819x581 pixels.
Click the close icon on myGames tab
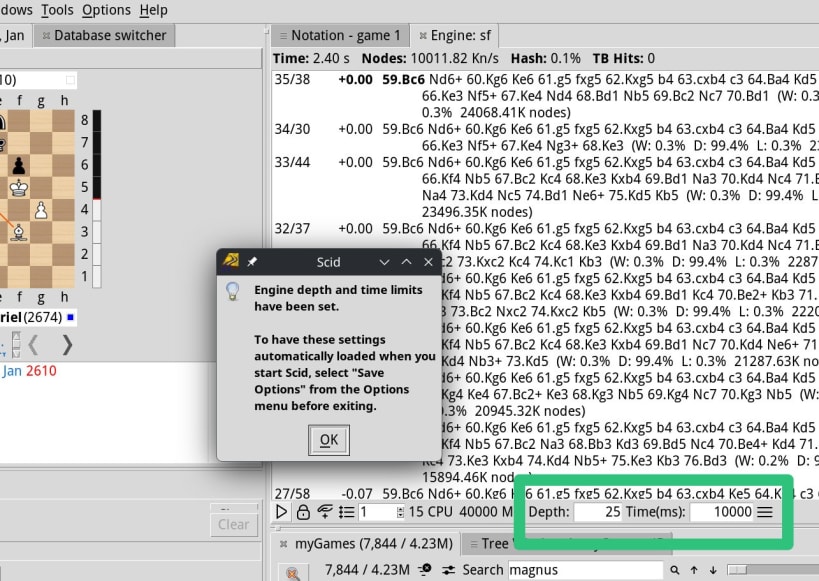283,544
